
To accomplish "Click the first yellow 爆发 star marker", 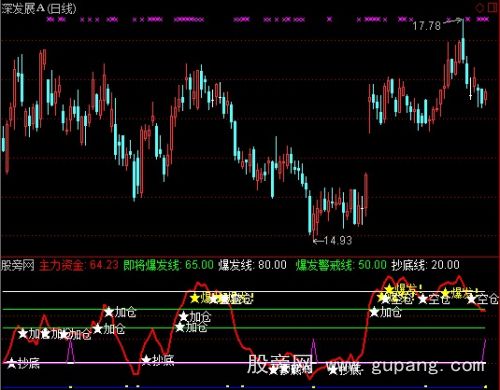I will pyautogui.click(x=195, y=298).
